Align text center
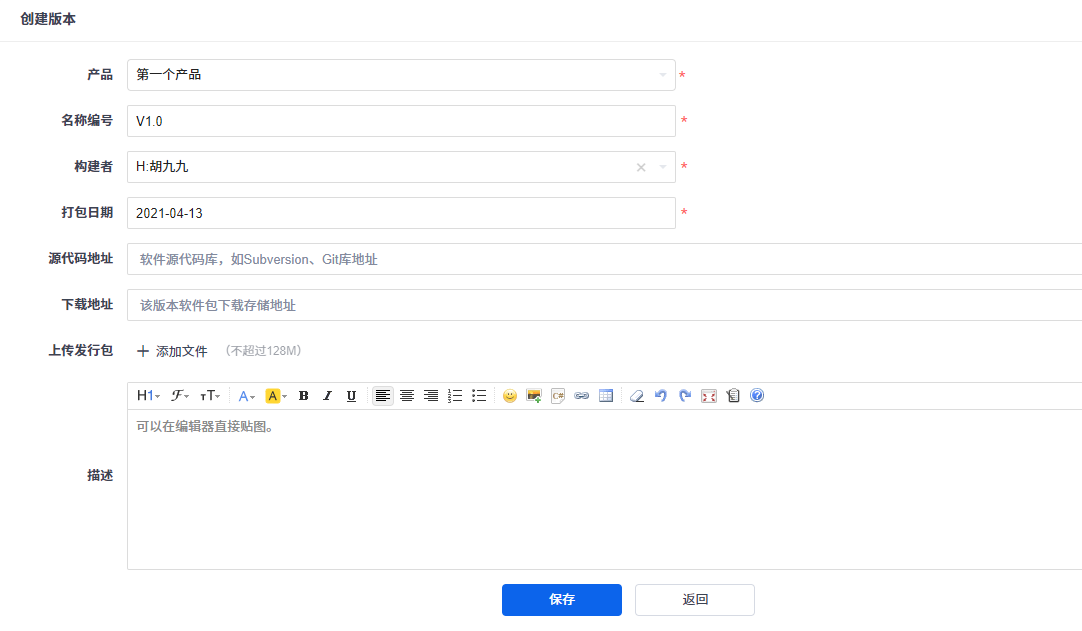The image size is (1082, 631). click(406, 396)
